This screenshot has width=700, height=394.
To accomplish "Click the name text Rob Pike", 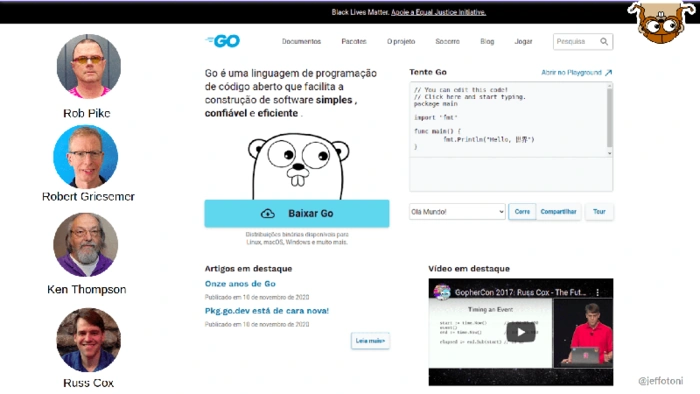I will [87, 113].
